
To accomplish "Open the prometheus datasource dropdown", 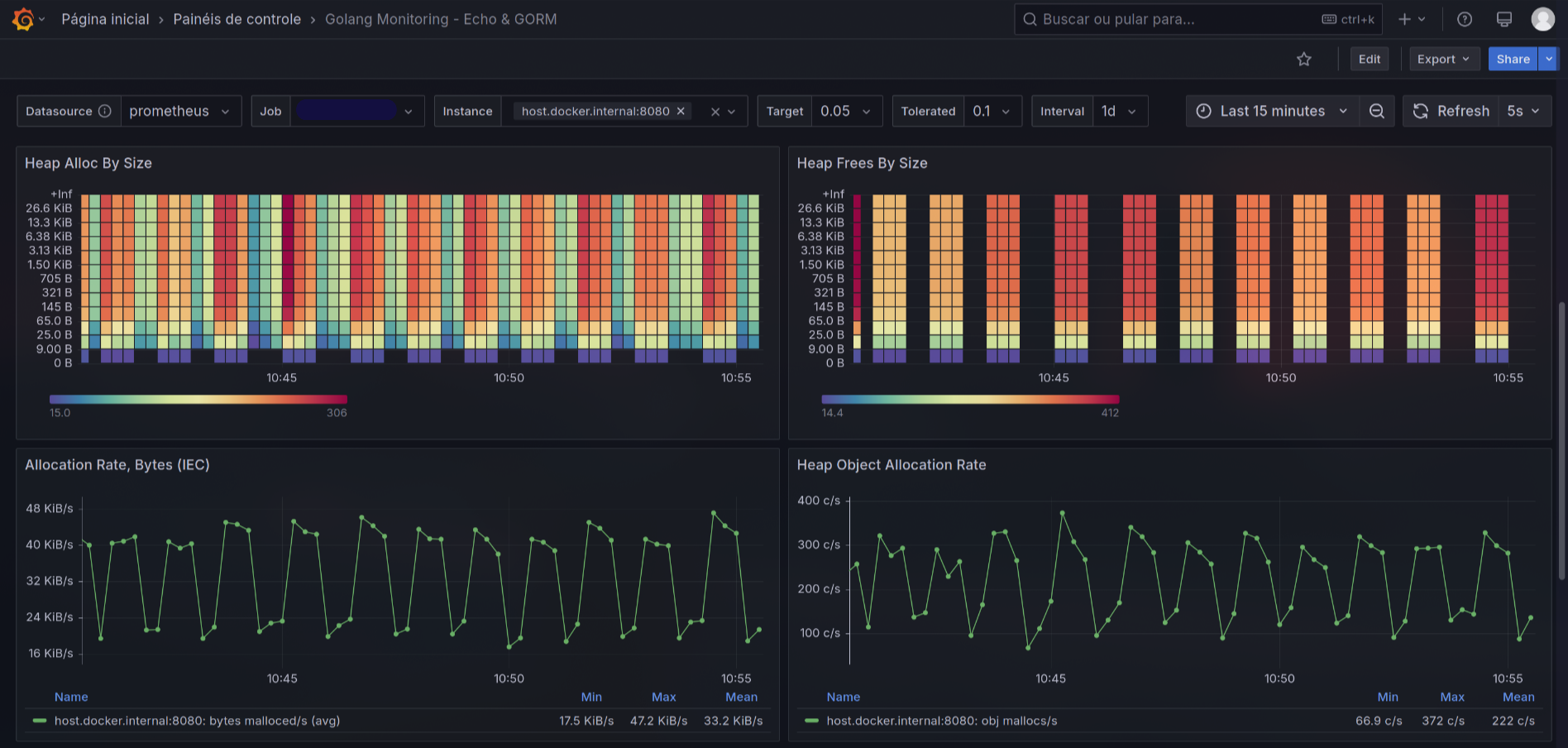I will point(181,111).
